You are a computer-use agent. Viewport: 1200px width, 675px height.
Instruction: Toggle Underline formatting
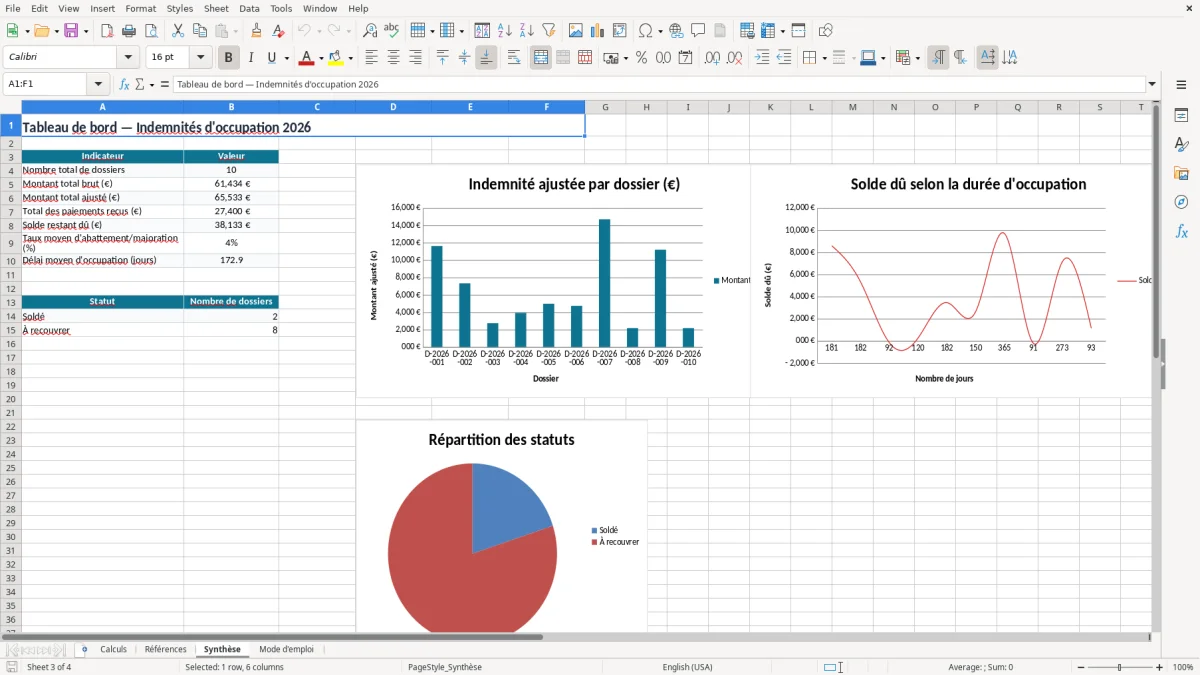(x=272, y=58)
